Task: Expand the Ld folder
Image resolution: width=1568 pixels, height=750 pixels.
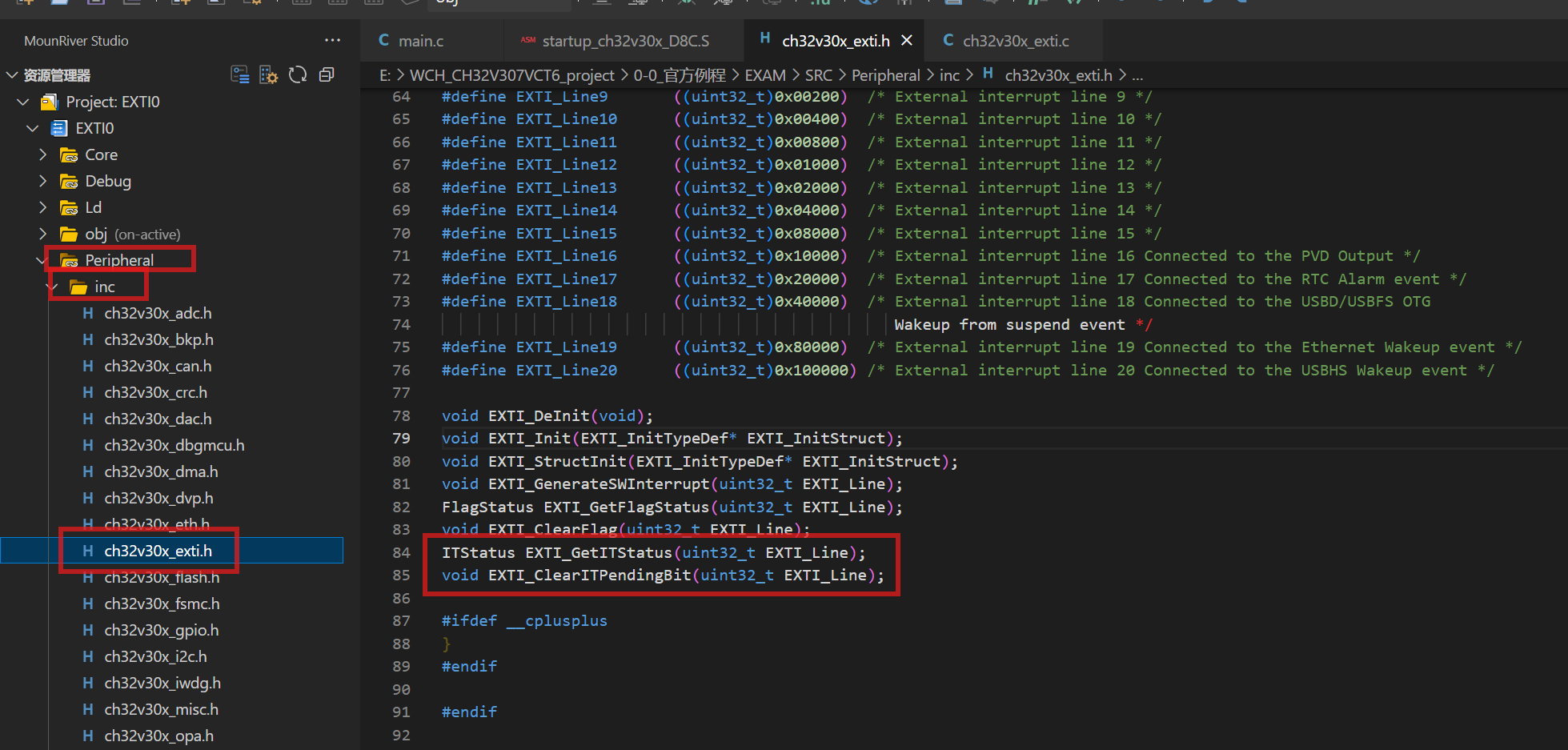Action: tap(42, 207)
